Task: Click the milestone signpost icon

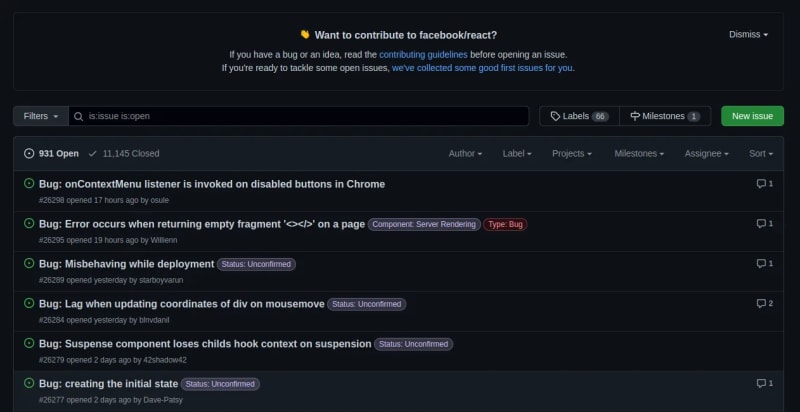Action: pyautogui.click(x=635, y=116)
